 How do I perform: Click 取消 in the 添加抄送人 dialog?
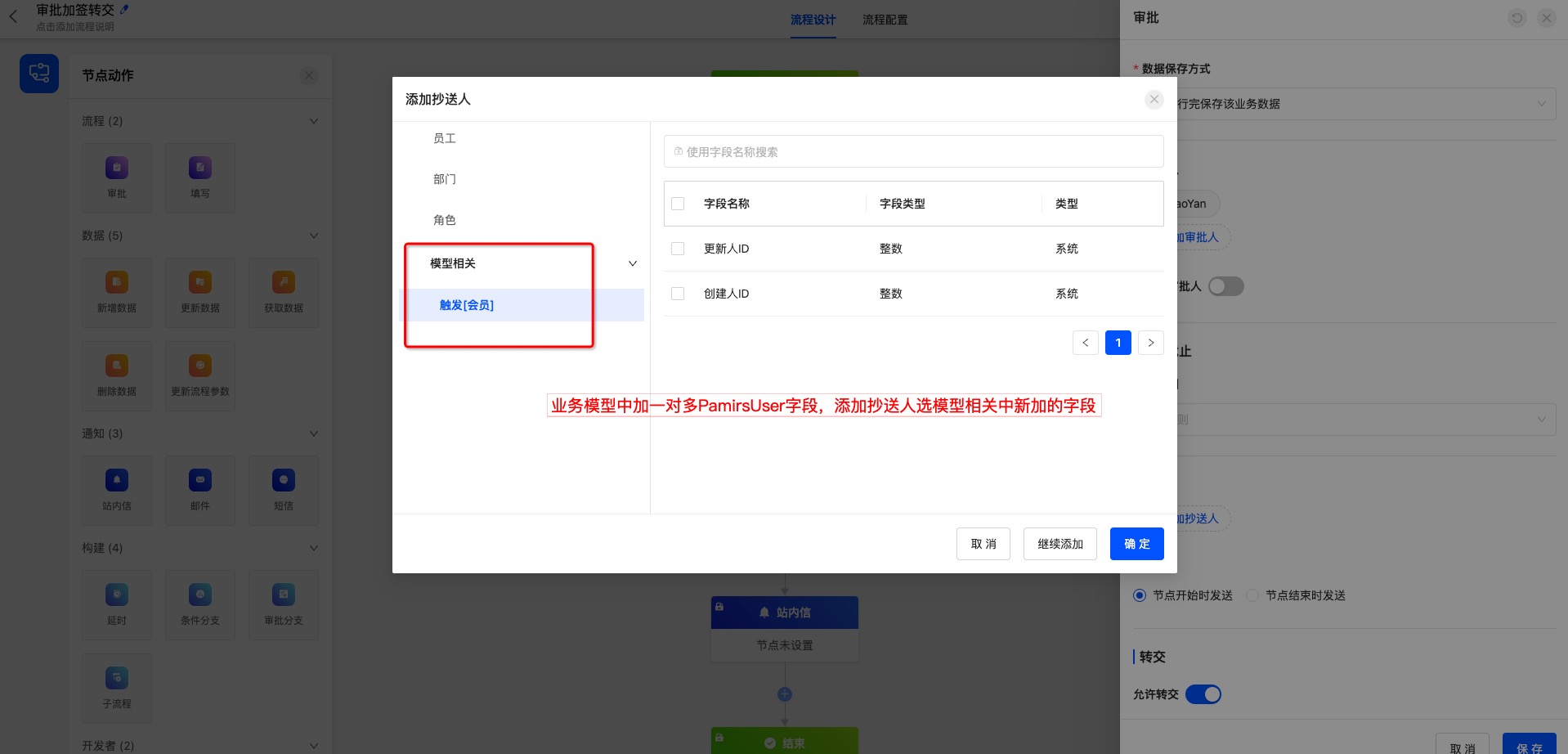(x=983, y=544)
